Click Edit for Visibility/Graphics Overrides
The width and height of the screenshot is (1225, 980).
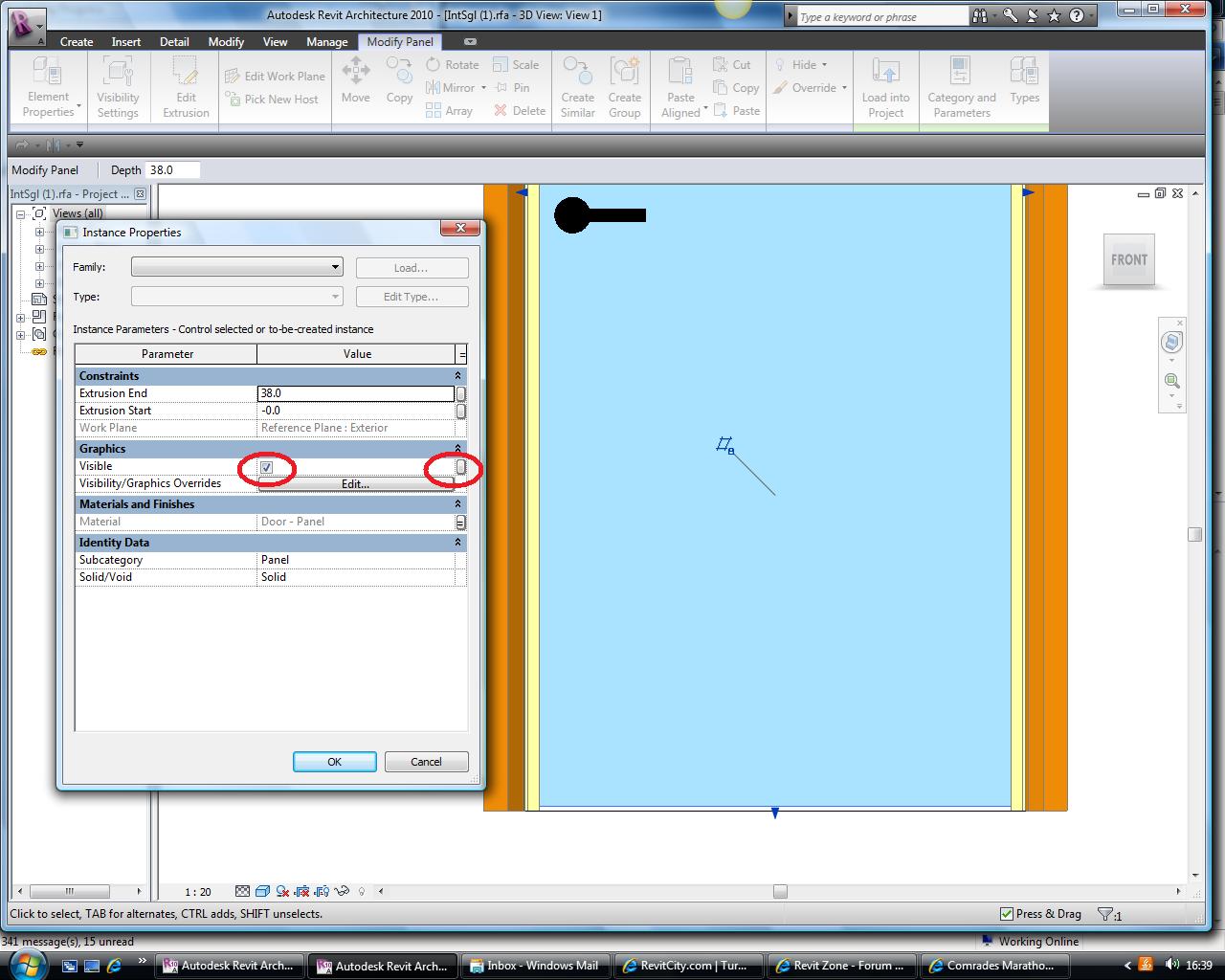(355, 484)
